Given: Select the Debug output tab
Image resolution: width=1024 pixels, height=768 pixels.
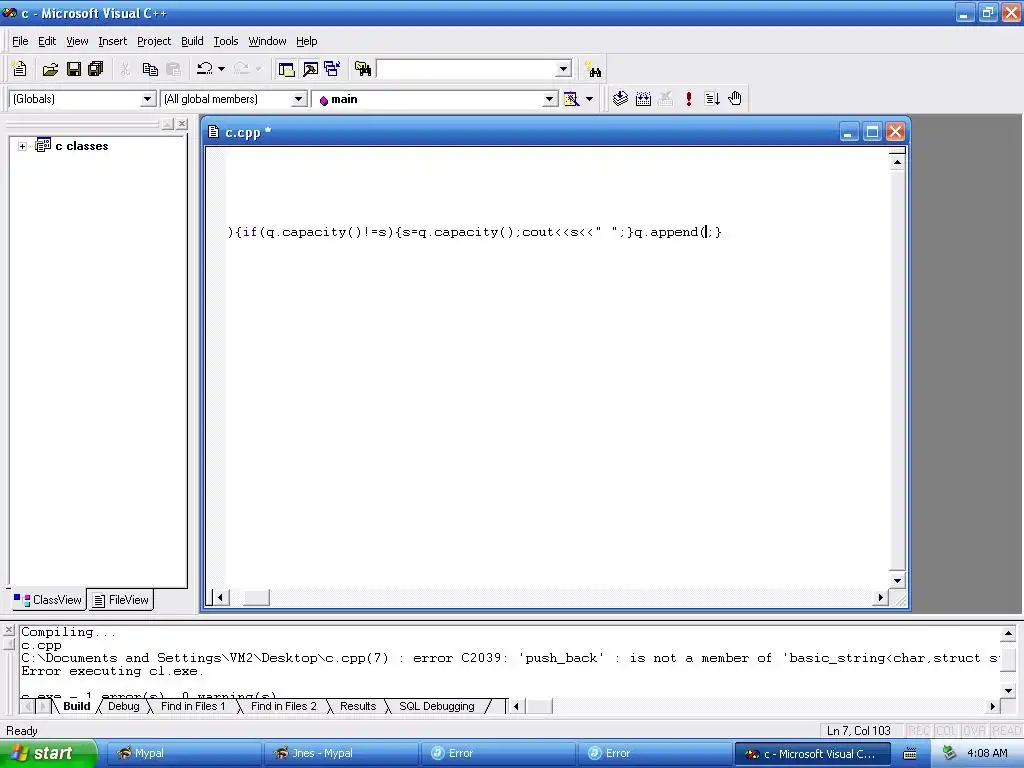Looking at the screenshot, I should click(123, 706).
